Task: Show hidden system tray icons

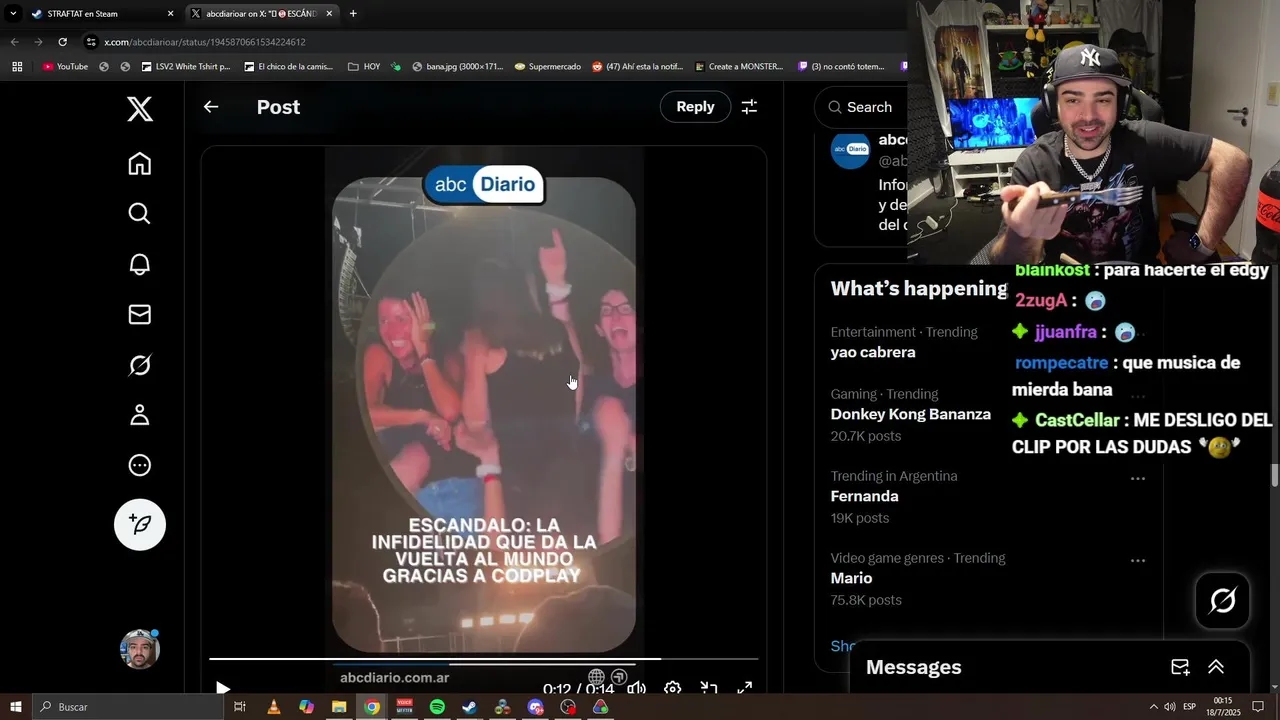Action: coord(1153,707)
